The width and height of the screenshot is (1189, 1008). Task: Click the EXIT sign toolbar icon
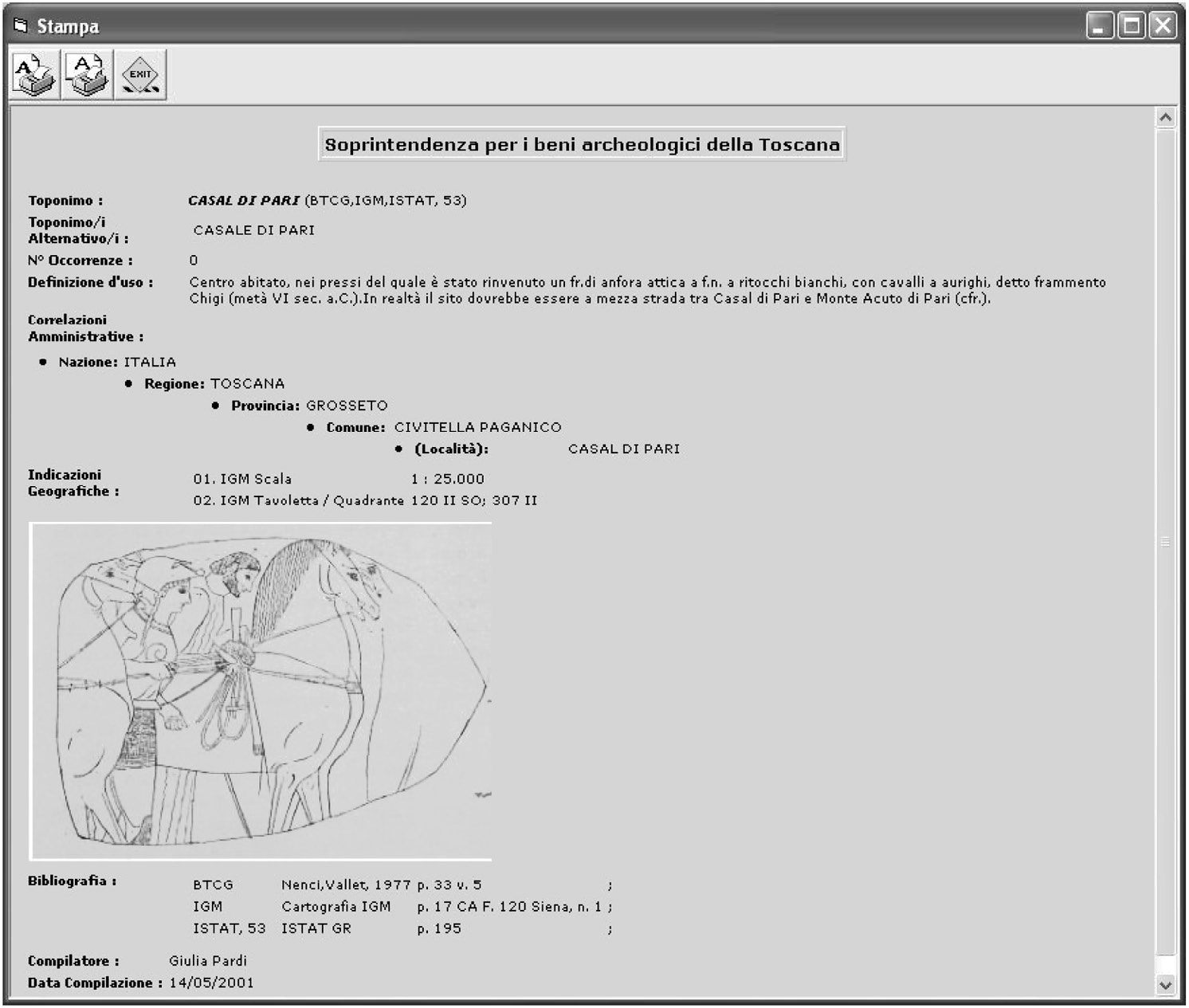140,75
